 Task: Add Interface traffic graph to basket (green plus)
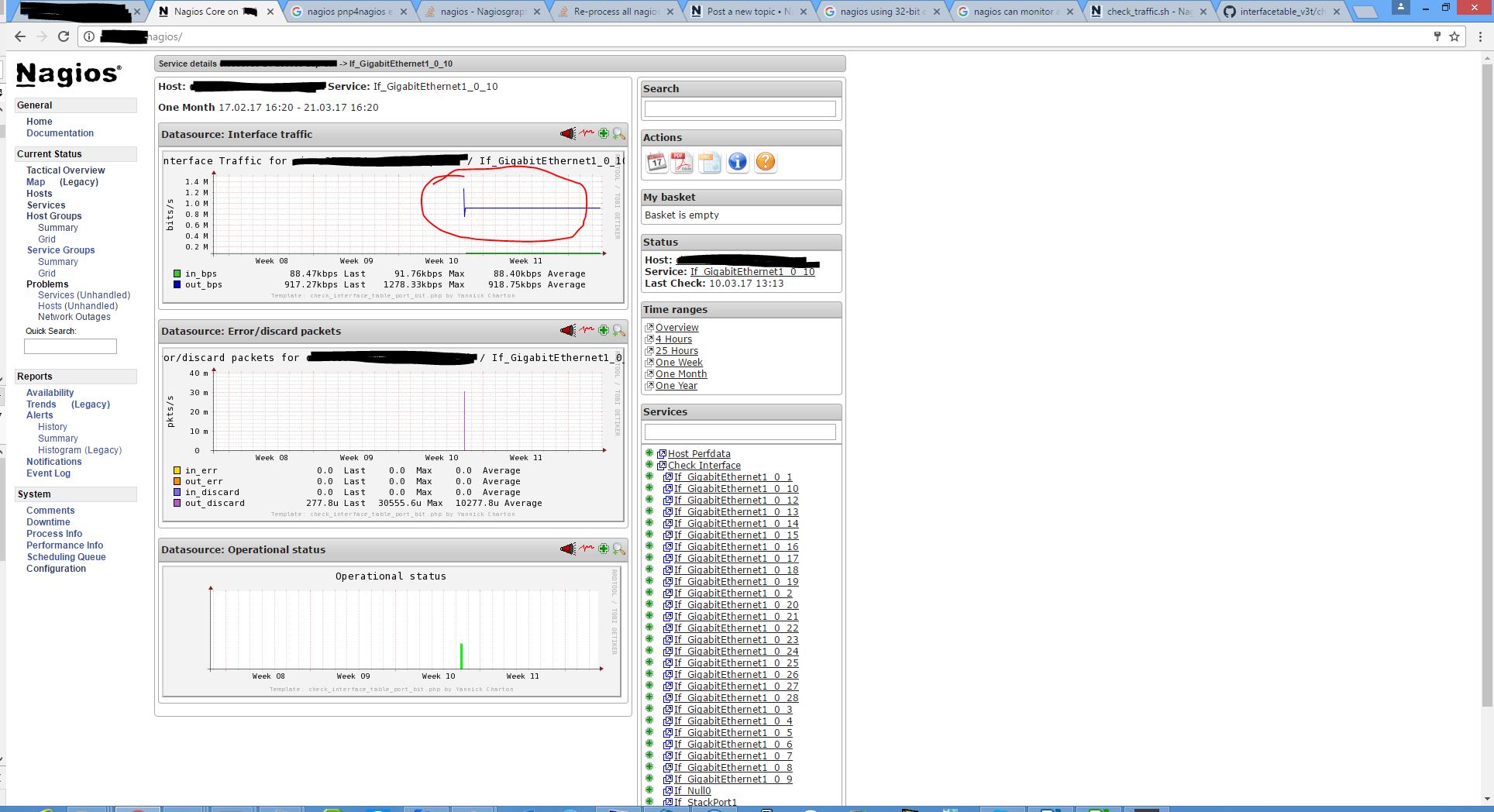tap(604, 134)
